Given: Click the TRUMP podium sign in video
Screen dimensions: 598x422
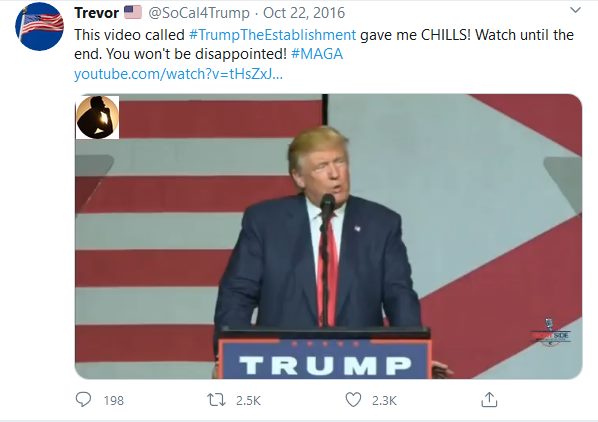Looking at the screenshot, I should 325,359.
